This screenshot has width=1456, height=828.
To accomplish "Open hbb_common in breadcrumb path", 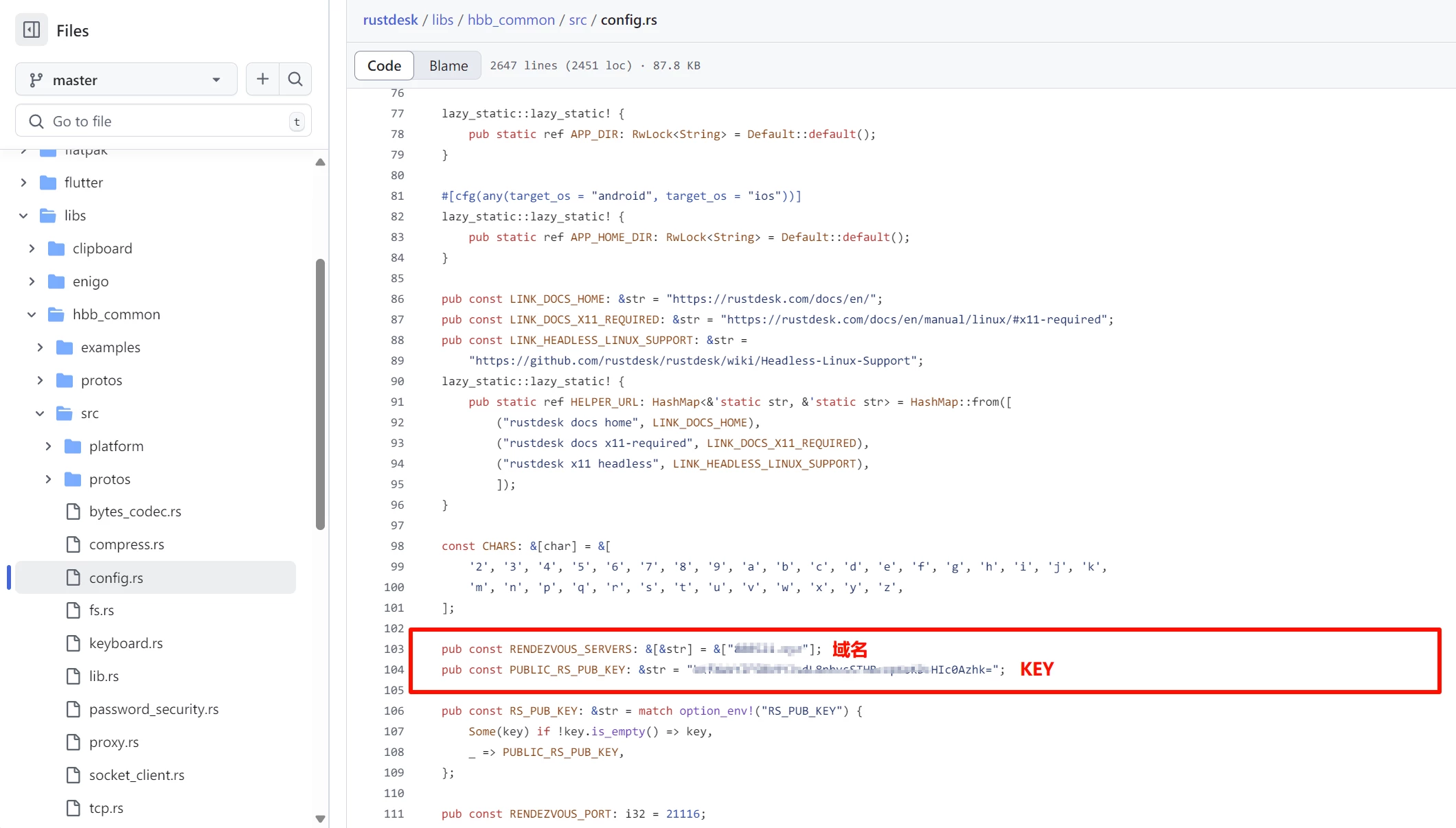I will point(511,20).
